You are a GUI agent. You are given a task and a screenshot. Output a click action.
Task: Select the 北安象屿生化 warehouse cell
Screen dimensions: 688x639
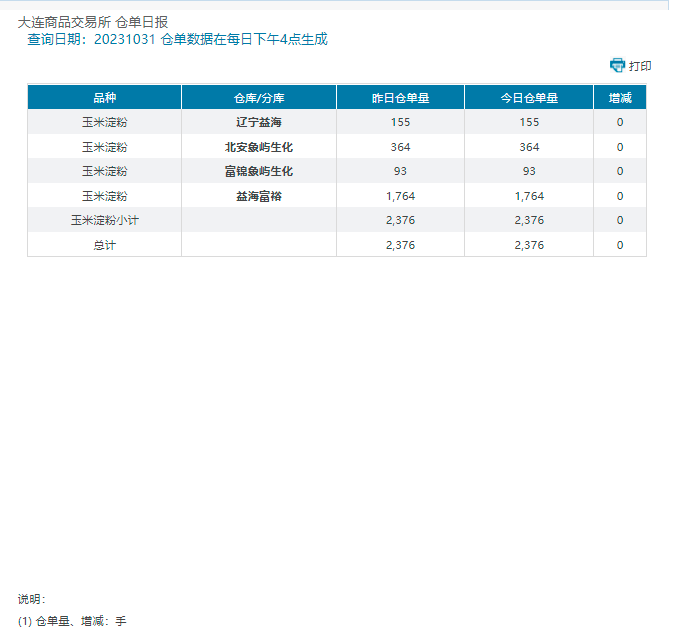(259, 147)
